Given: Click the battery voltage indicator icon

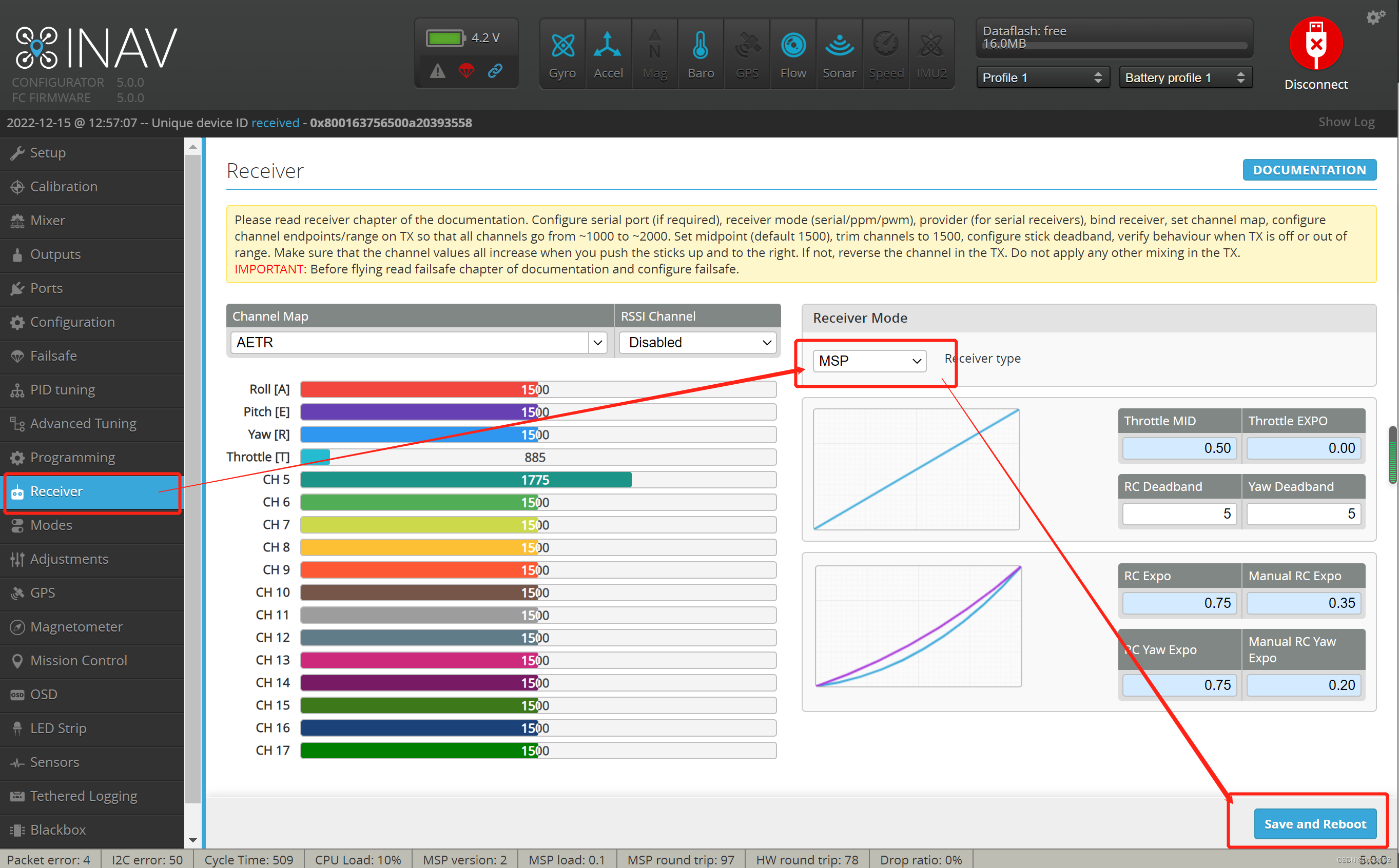Looking at the screenshot, I should pos(445,38).
